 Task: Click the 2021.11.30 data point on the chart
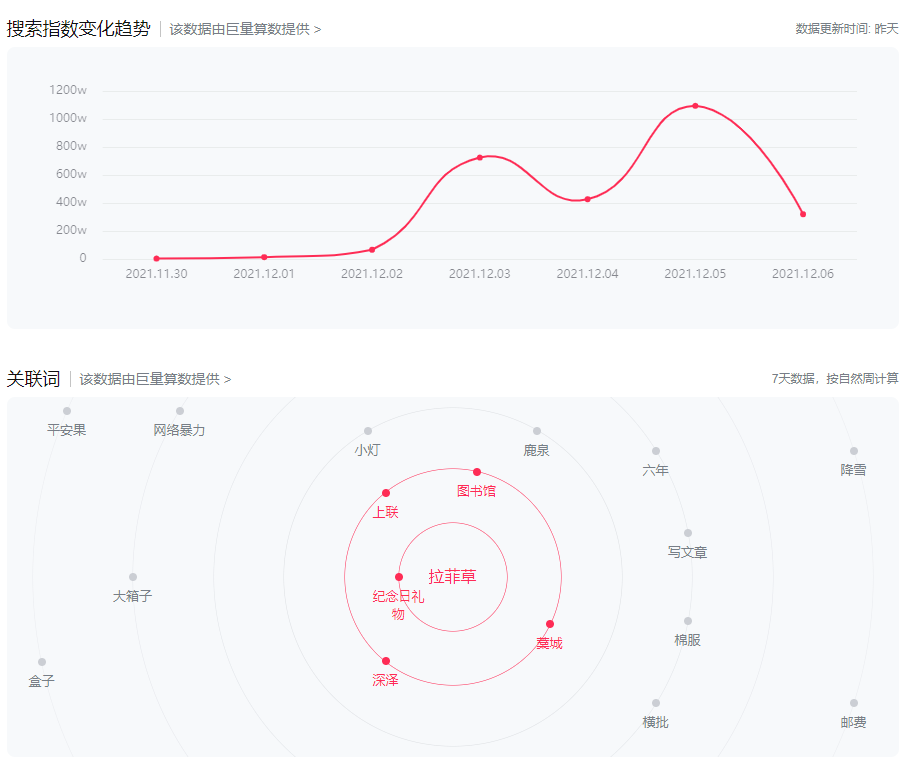coord(157,259)
